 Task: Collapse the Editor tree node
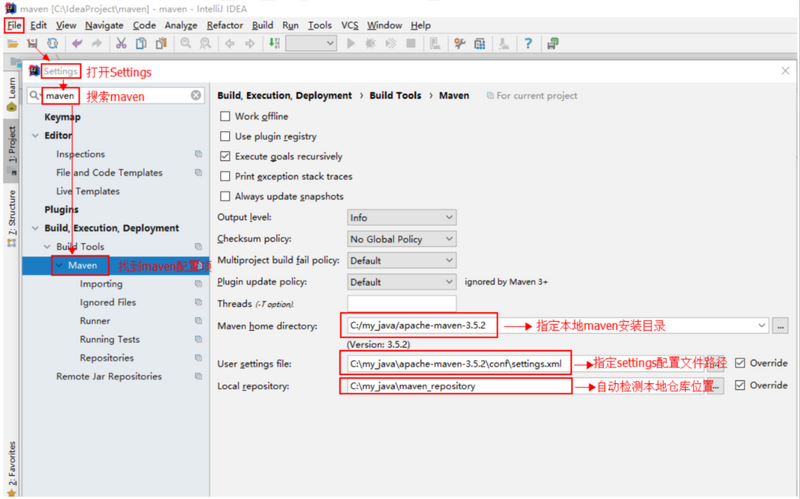[35, 136]
